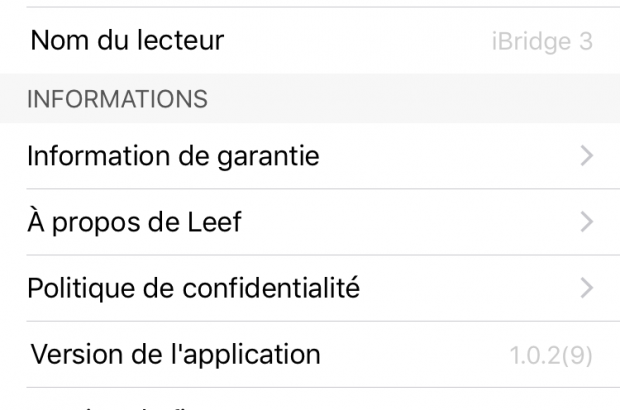This screenshot has height=410, width=620.
Task: Tap the chevron beside Information de garantie
Action: coord(587,156)
